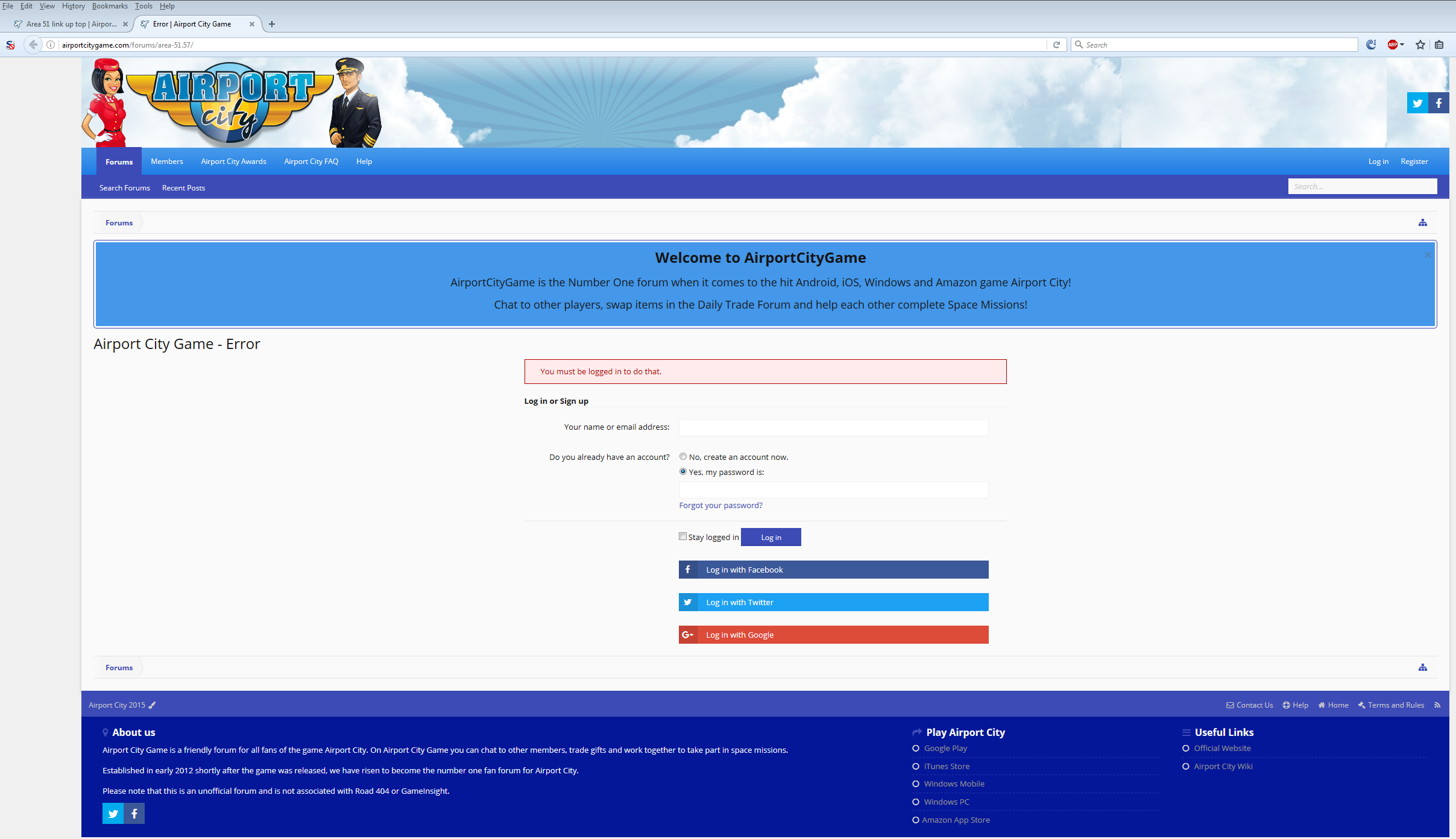Show bookmarks list icon in toolbar
The height and width of the screenshot is (839, 1456).
[x=1439, y=45]
